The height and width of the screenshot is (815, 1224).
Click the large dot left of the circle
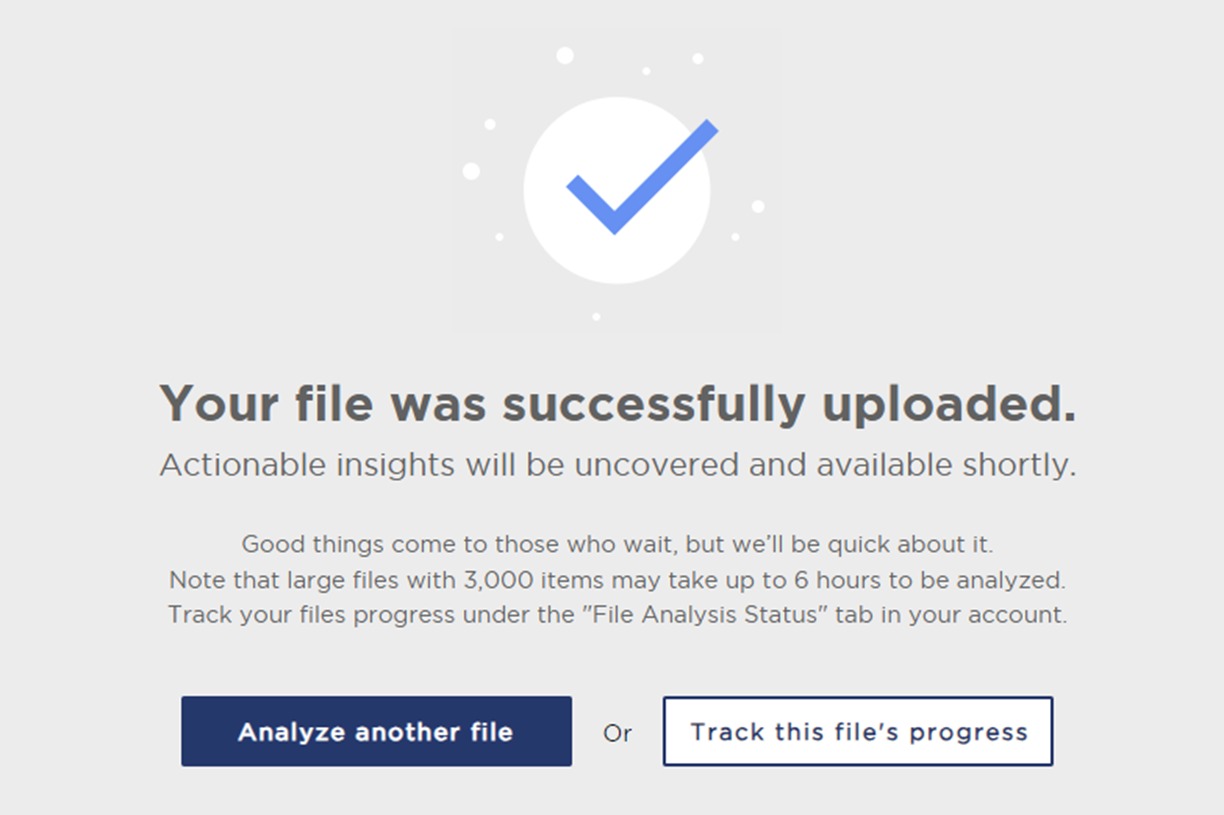(471, 170)
